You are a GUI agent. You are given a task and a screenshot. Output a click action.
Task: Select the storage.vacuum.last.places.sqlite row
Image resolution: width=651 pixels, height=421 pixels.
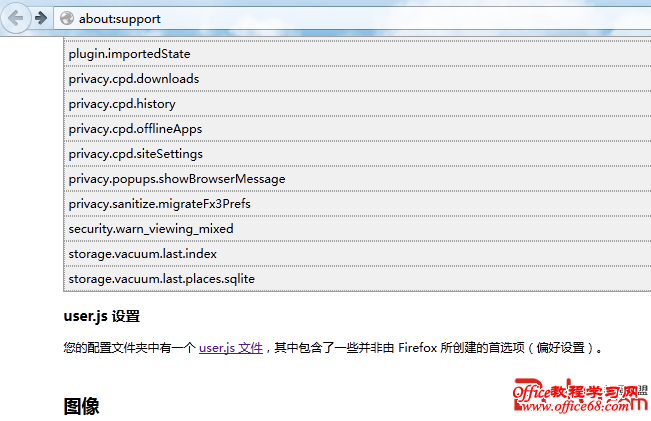click(357, 279)
